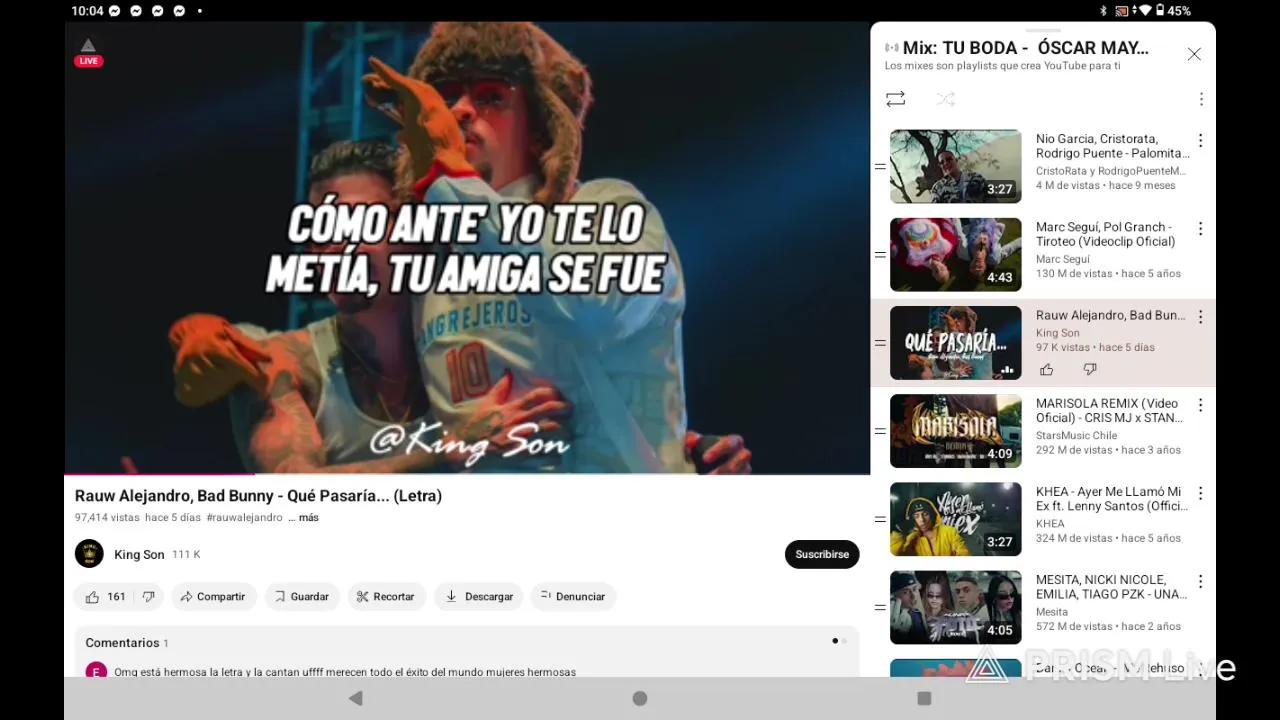Open the Comentarios section
The width and height of the screenshot is (1280, 720).
click(x=467, y=652)
